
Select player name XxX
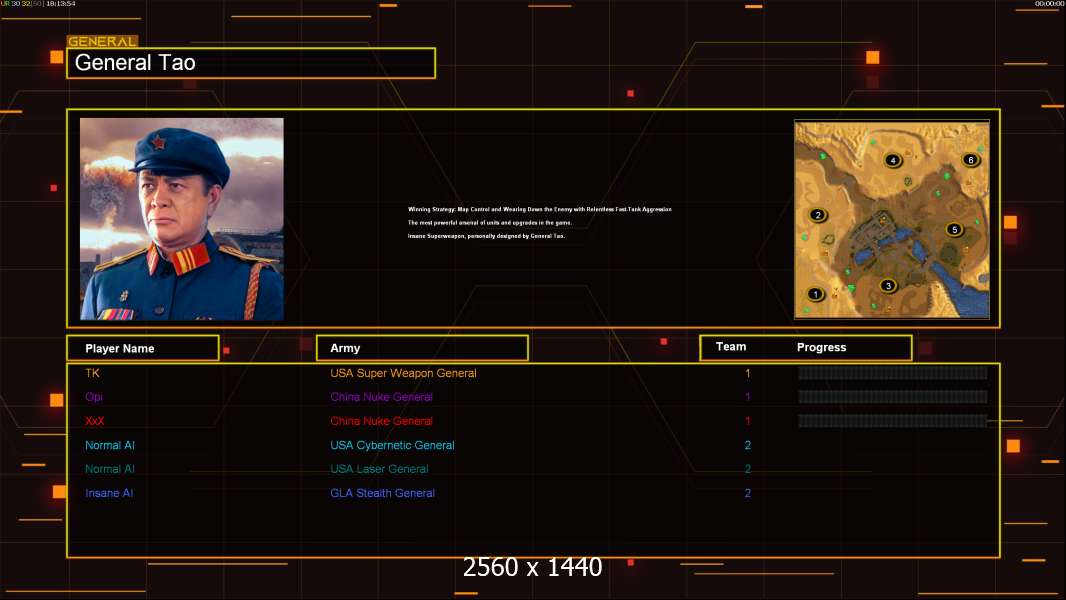pyautogui.click(x=94, y=421)
